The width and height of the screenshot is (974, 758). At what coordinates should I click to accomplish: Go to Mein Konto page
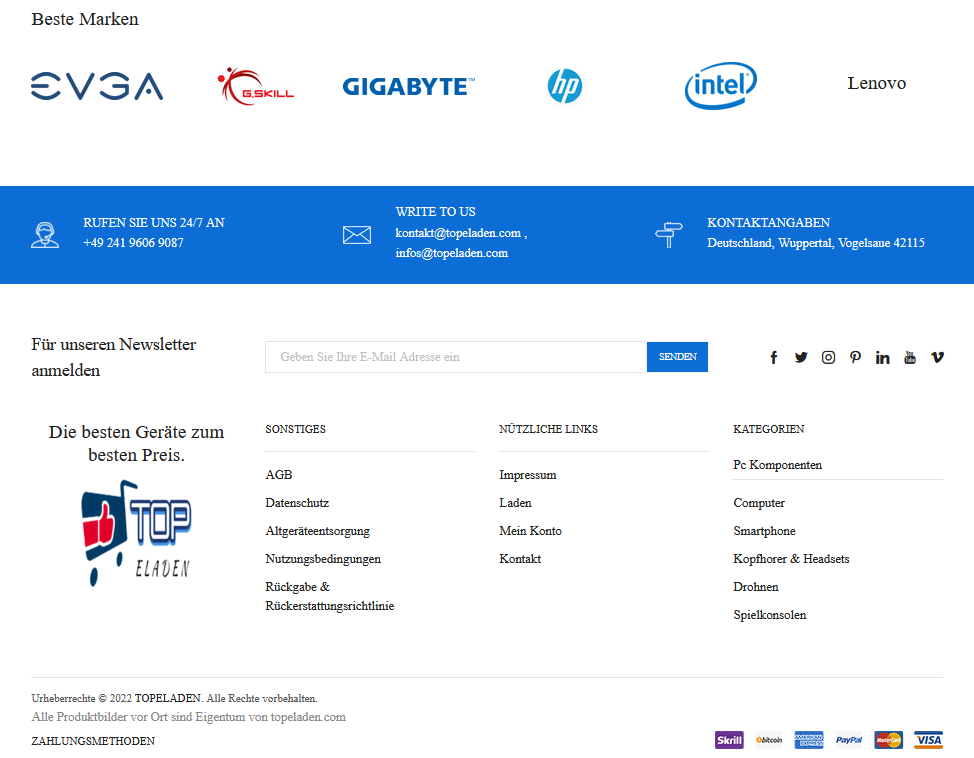point(530,531)
